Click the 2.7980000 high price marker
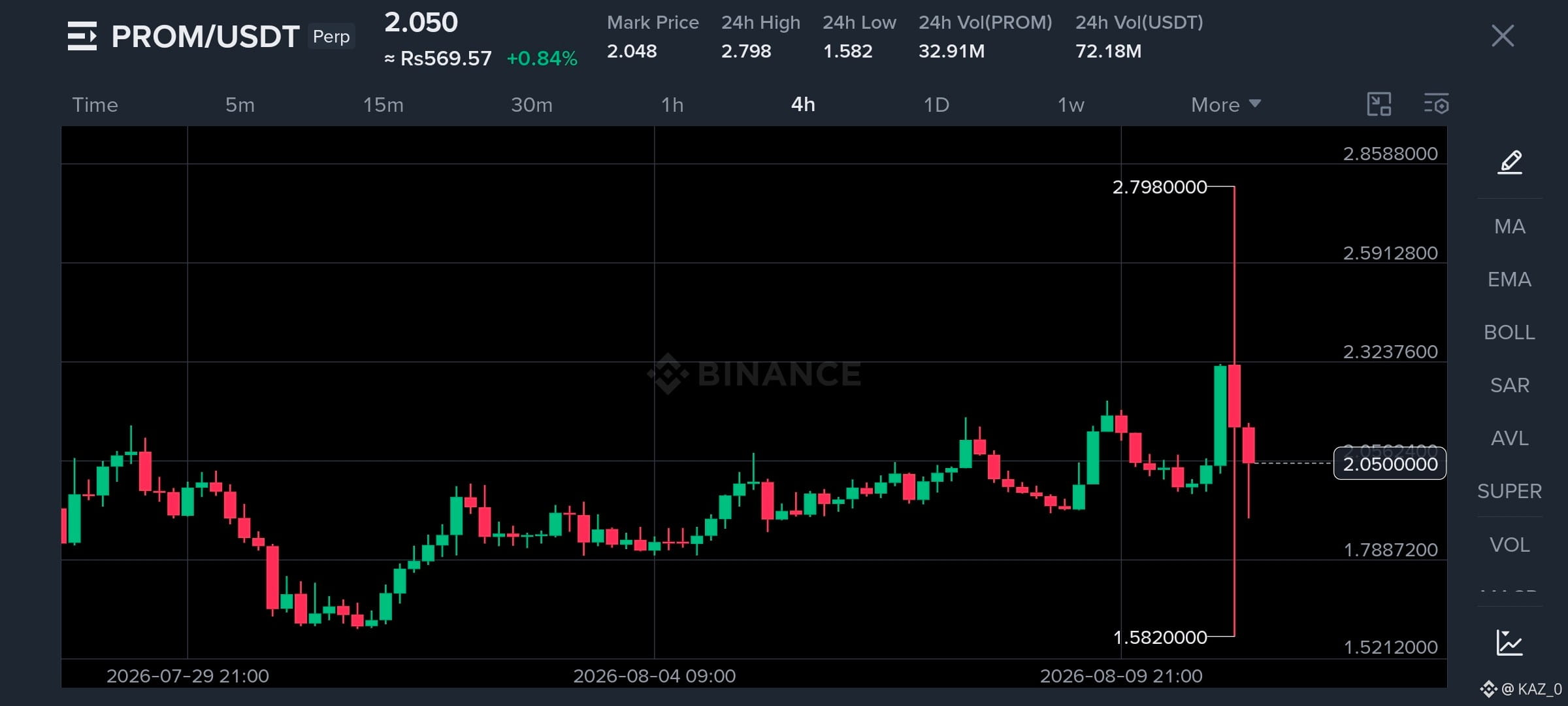1568x706 pixels. click(1160, 187)
